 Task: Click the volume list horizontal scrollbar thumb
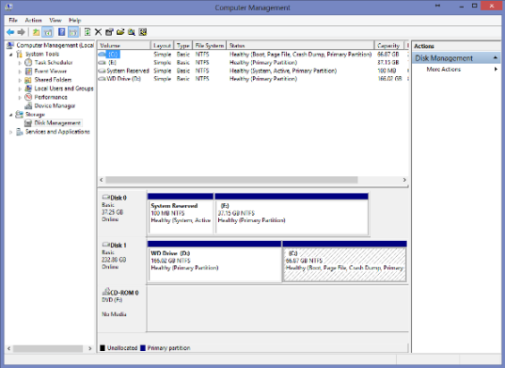232,180
